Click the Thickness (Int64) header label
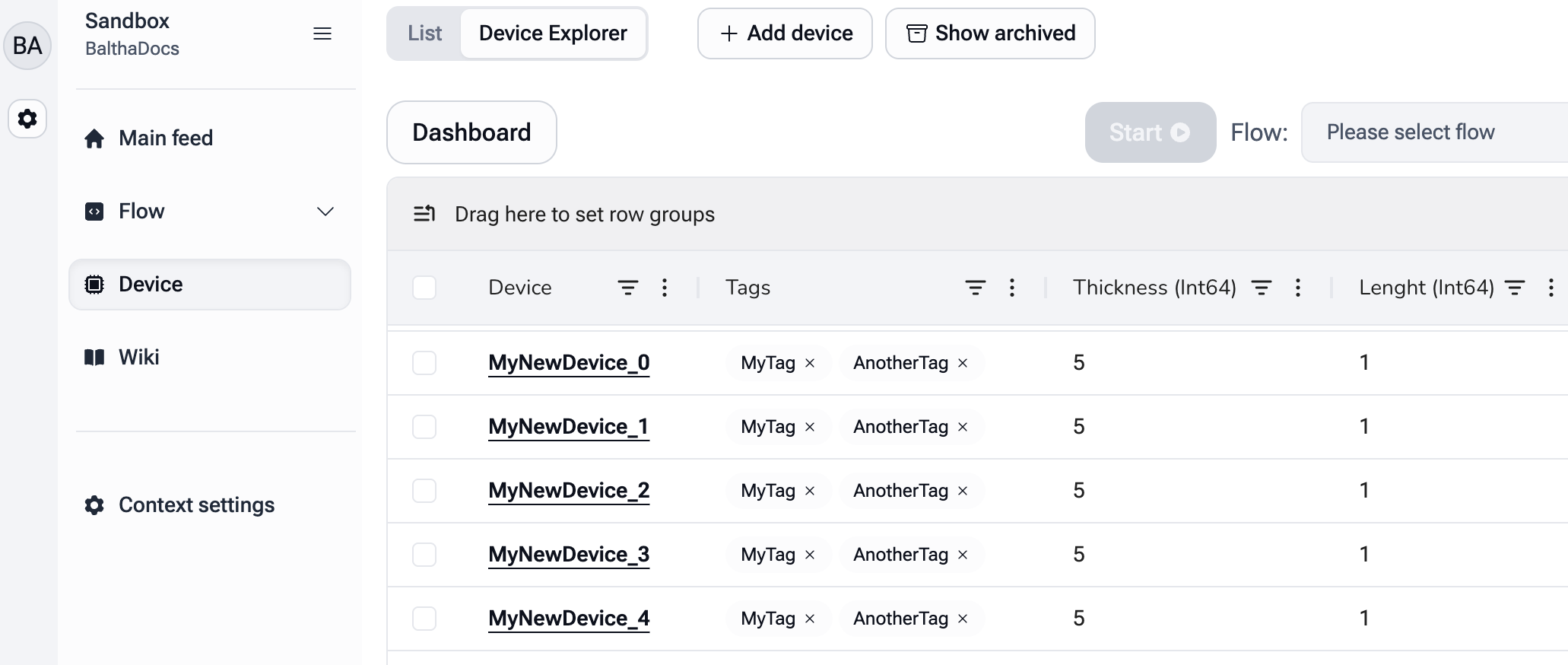The height and width of the screenshot is (665, 1568). 1154,288
